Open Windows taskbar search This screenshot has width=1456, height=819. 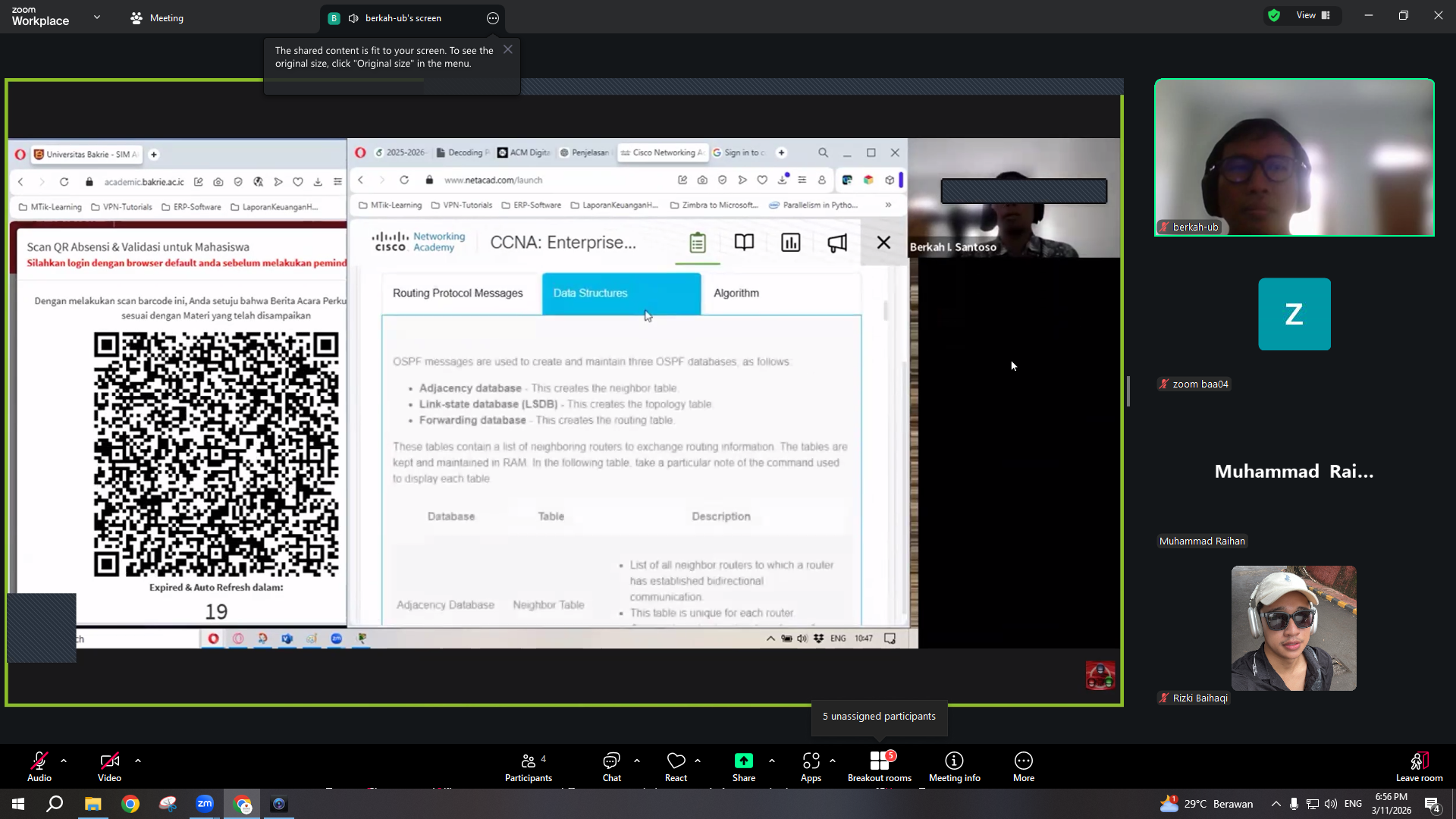[55, 804]
